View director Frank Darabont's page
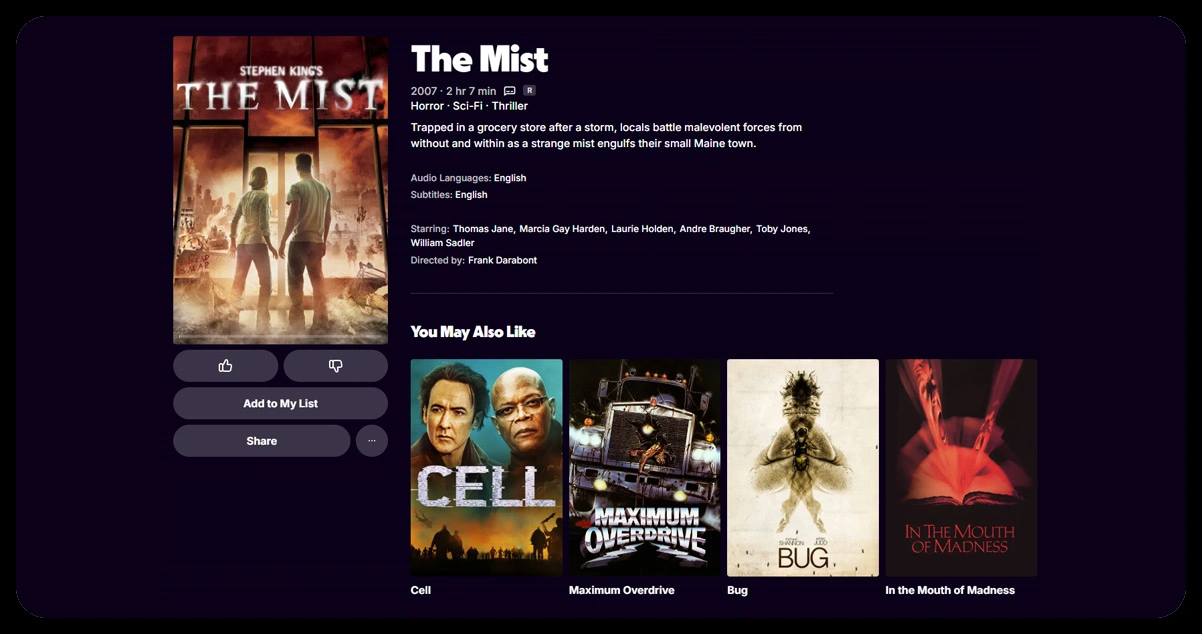This screenshot has width=1202, height=634. coord(502,260)
